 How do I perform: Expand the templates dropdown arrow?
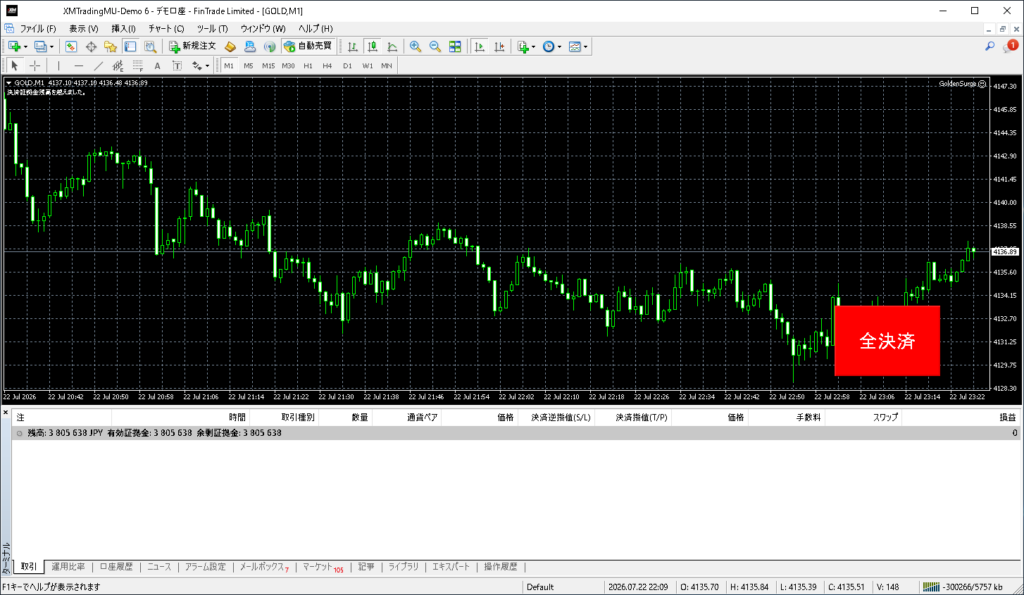pos(585,47)
